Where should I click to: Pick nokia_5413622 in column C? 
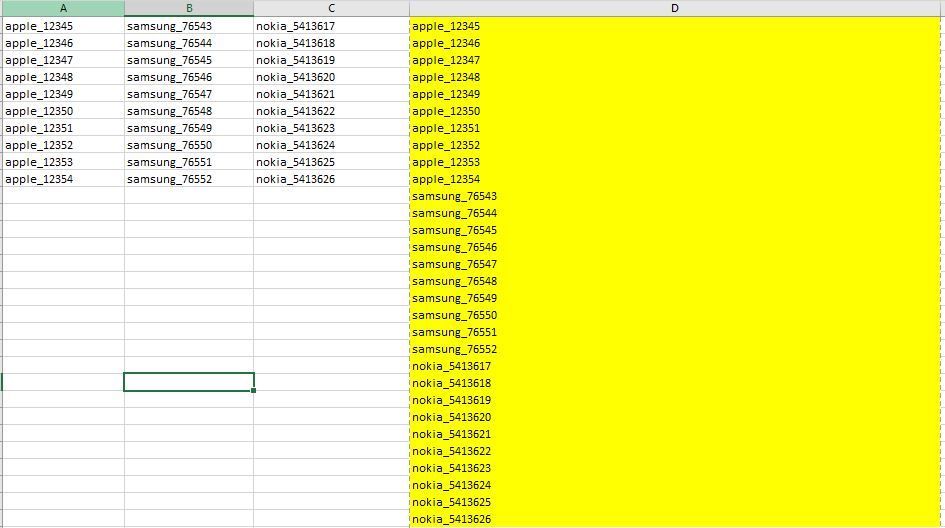[331, 111]
